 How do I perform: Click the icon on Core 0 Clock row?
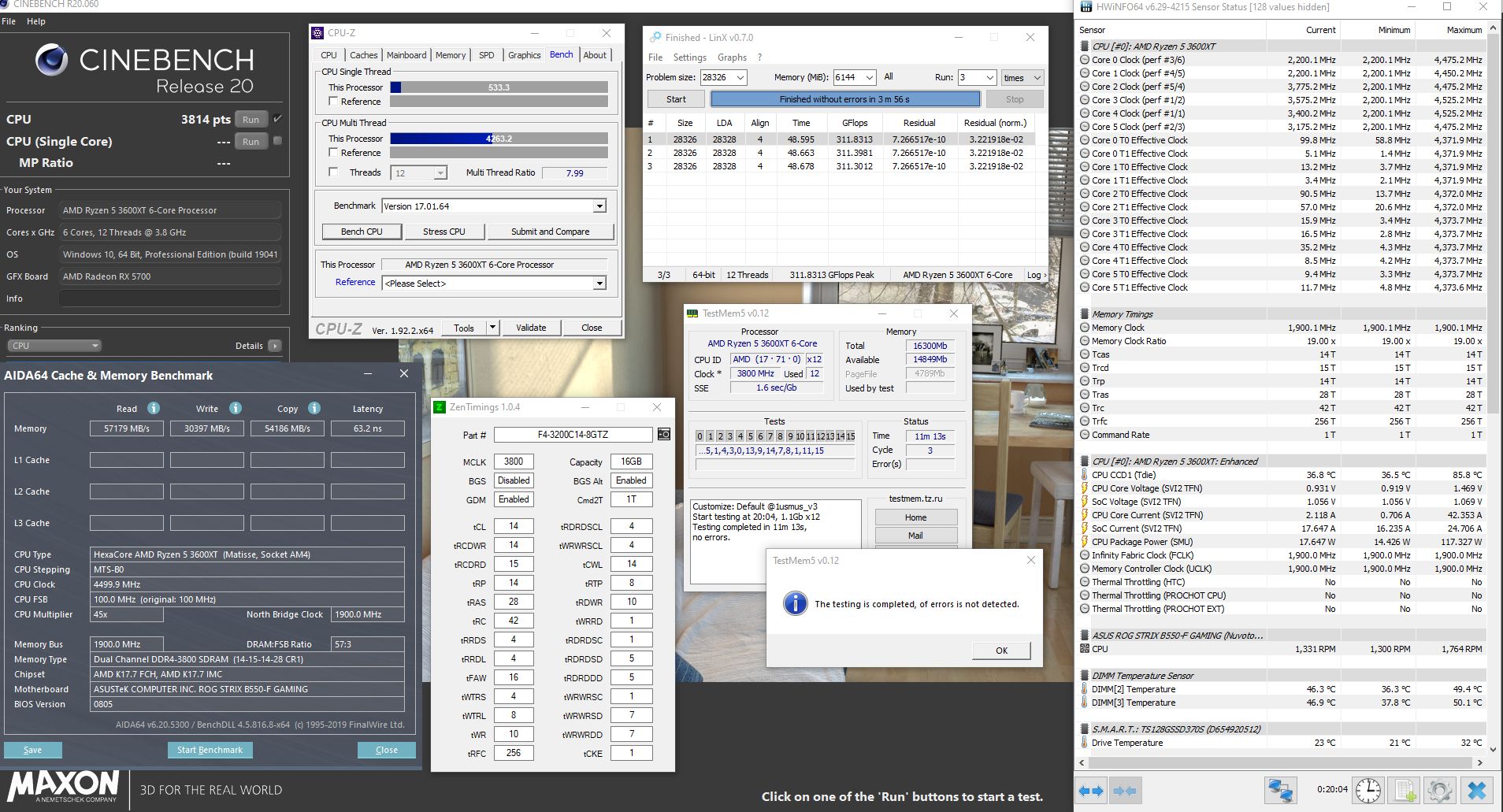coord(1085,60)
